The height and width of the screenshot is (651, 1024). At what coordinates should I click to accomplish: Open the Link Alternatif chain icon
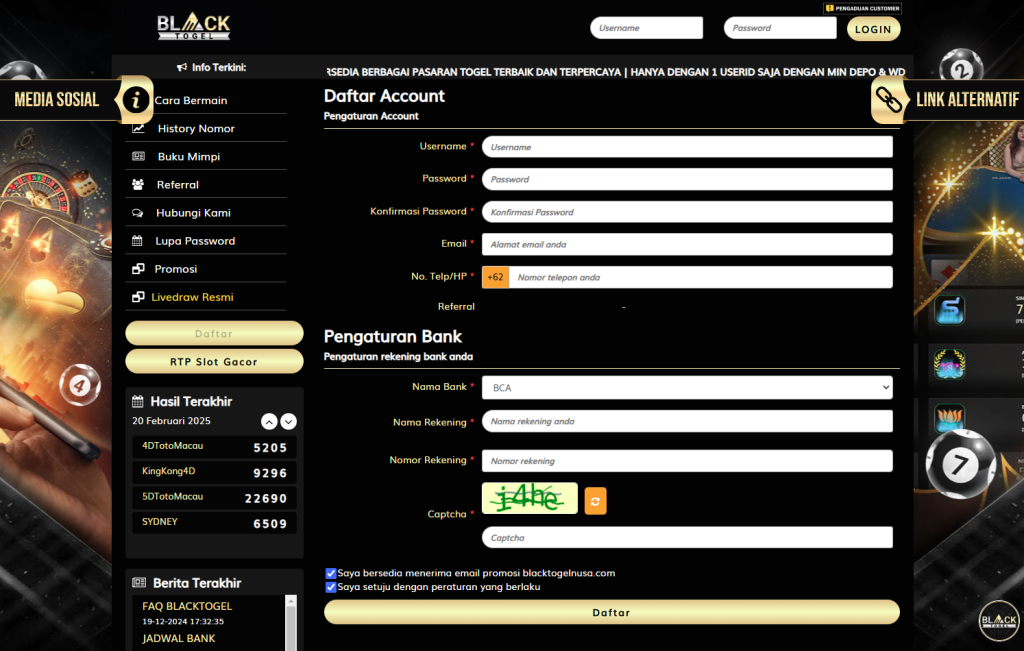tap(888, 100)
